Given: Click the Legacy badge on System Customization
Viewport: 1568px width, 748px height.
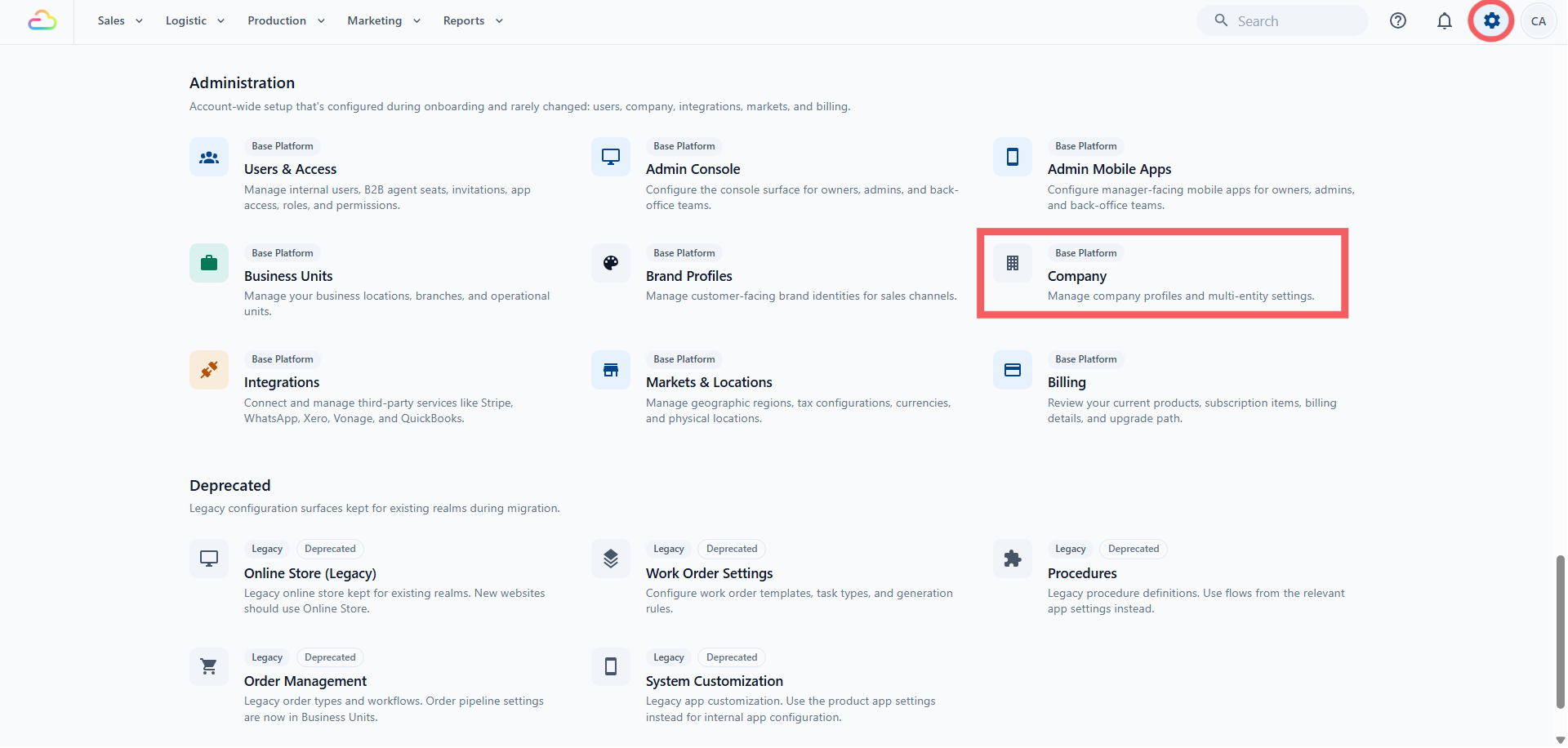Looking at the screenshot, I should click(x=668, y=657).
